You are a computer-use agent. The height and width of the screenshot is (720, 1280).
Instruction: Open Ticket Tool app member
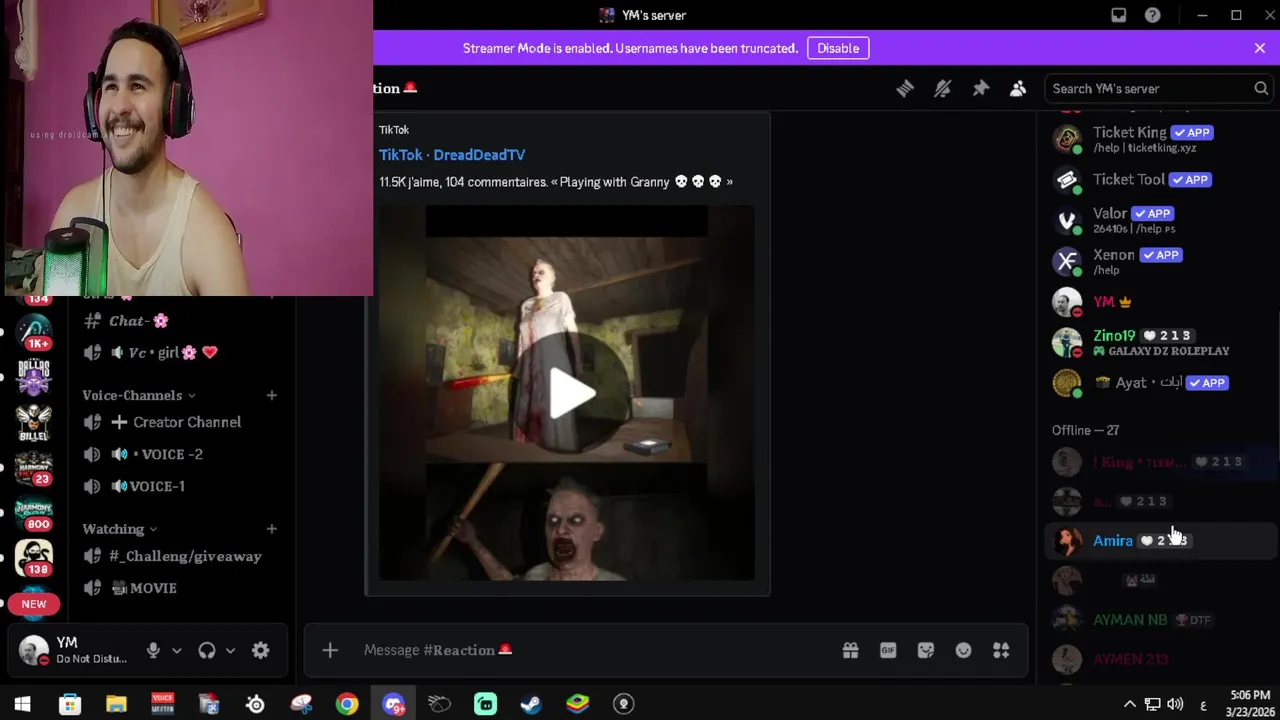[x=1158, y=180]
